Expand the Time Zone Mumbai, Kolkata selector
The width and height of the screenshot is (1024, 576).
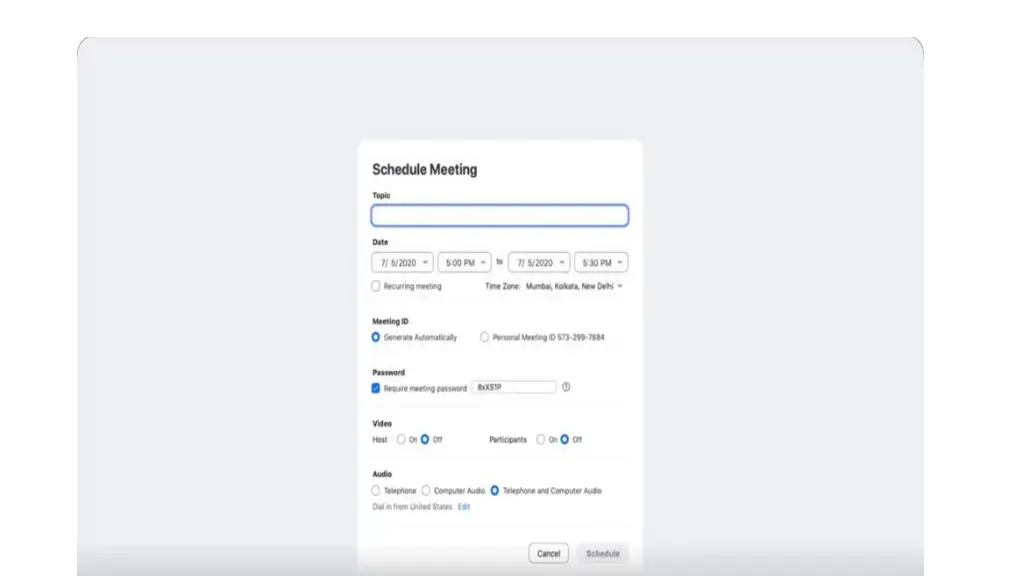(574, 286)
